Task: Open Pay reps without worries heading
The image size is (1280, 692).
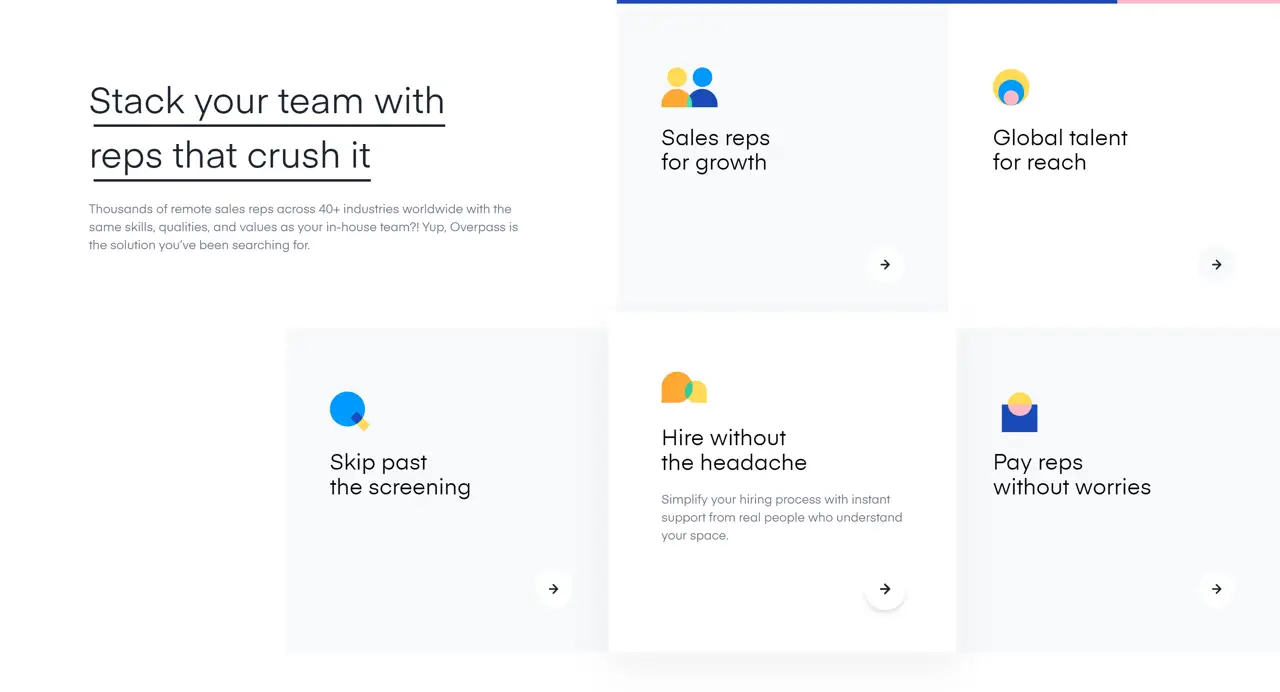Action: click(1071, 475)
